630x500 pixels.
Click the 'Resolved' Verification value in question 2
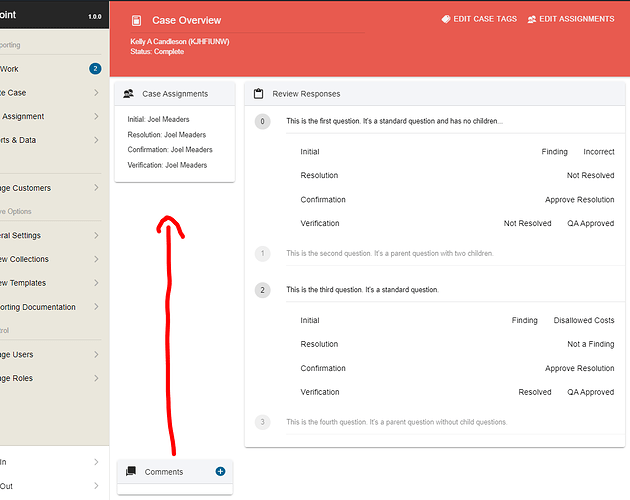[x=535, y=392]
